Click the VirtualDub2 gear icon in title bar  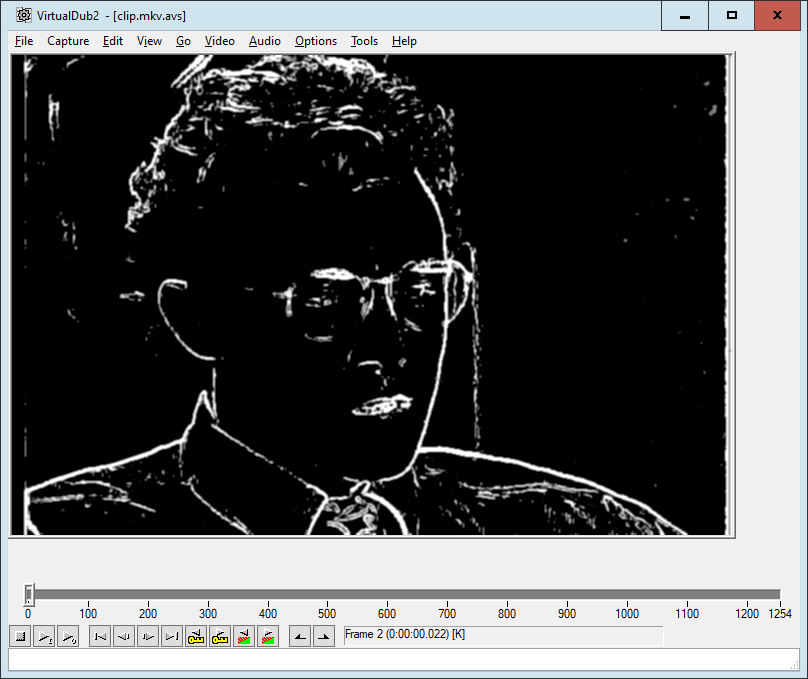(24, 15)
